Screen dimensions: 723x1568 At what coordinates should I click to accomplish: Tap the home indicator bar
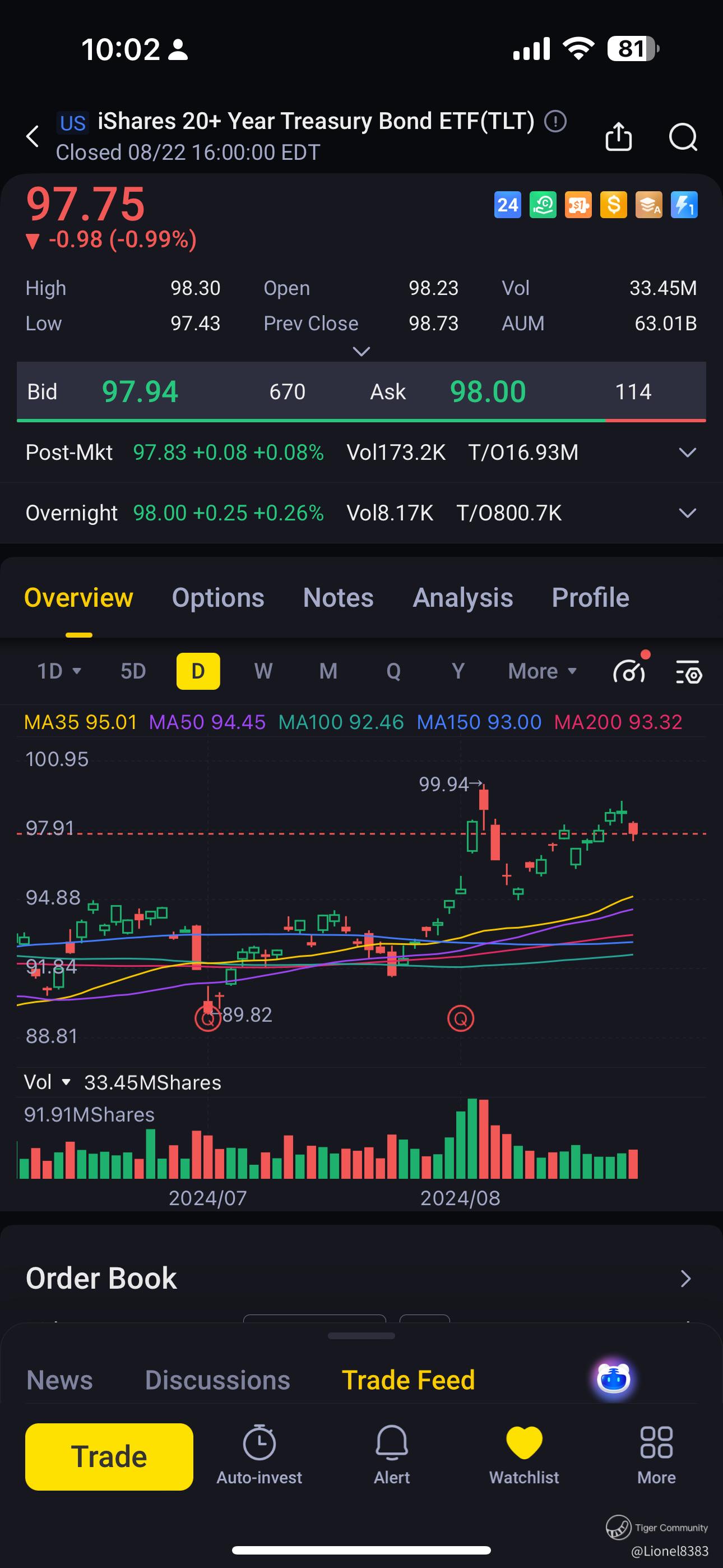[x=361, y=1549]
